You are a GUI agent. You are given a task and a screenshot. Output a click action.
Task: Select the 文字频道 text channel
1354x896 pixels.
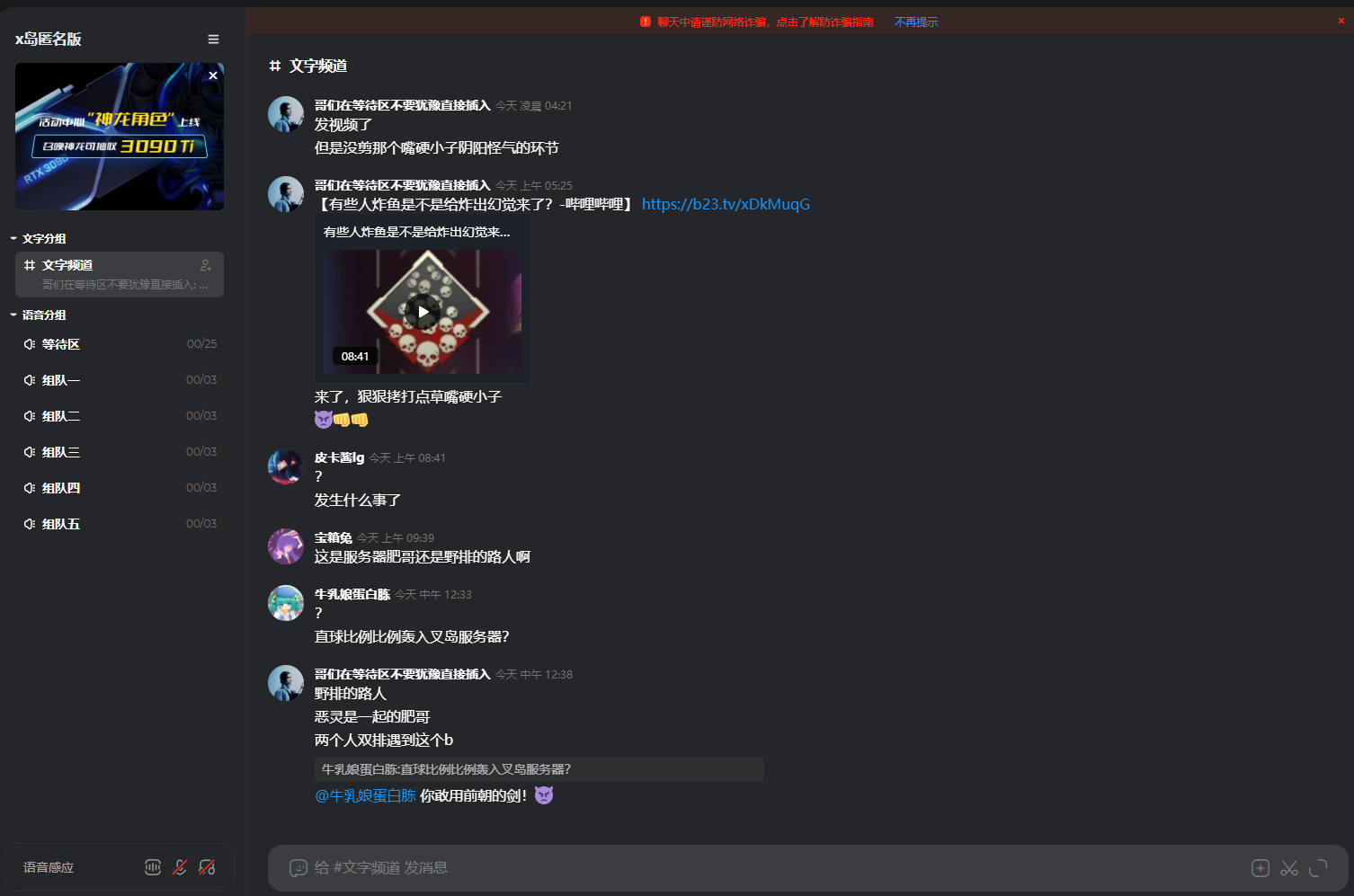pyautogui.click(x=120, y=274)
